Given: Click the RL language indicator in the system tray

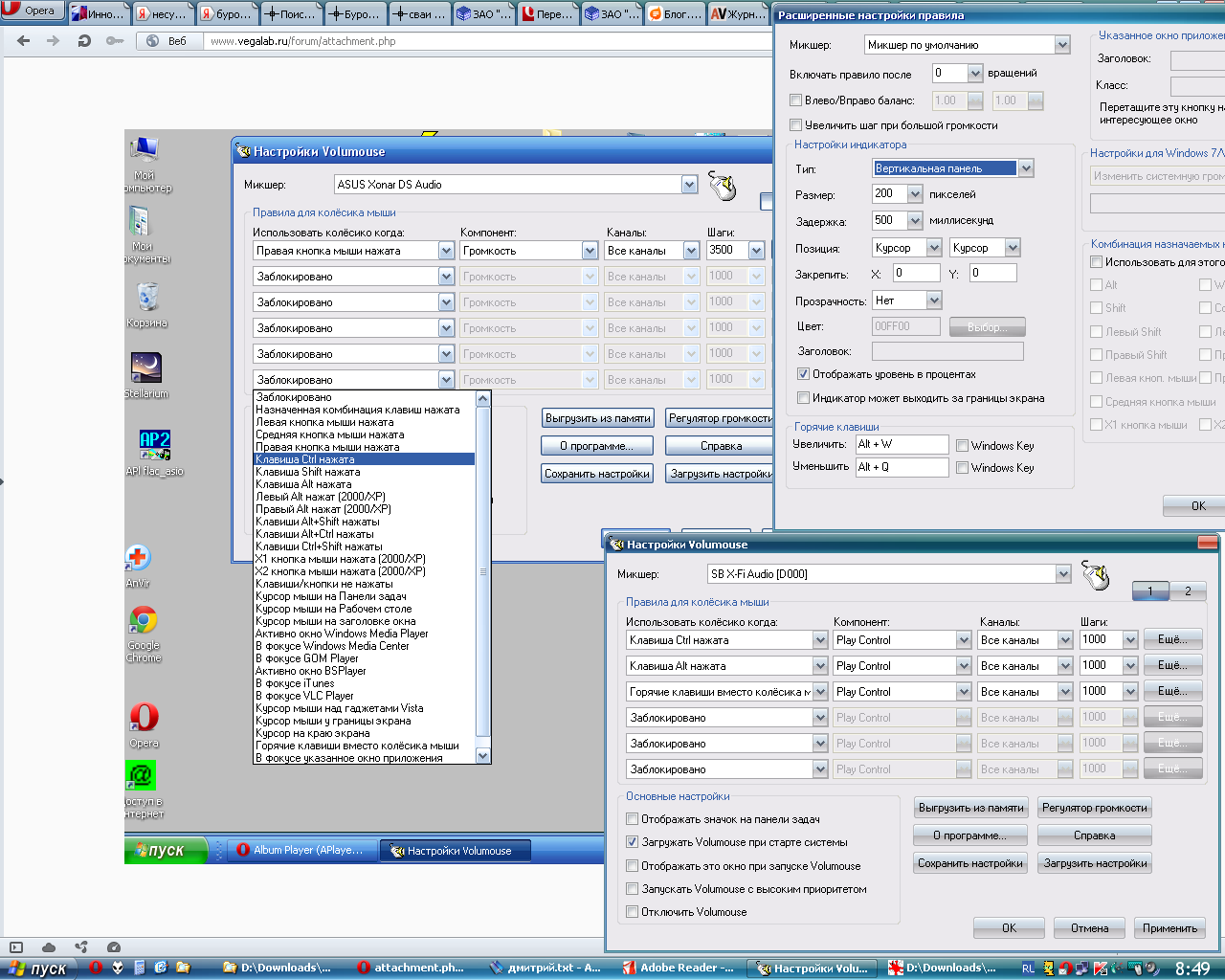Looking at the screenshot, I should (1028, 969).
